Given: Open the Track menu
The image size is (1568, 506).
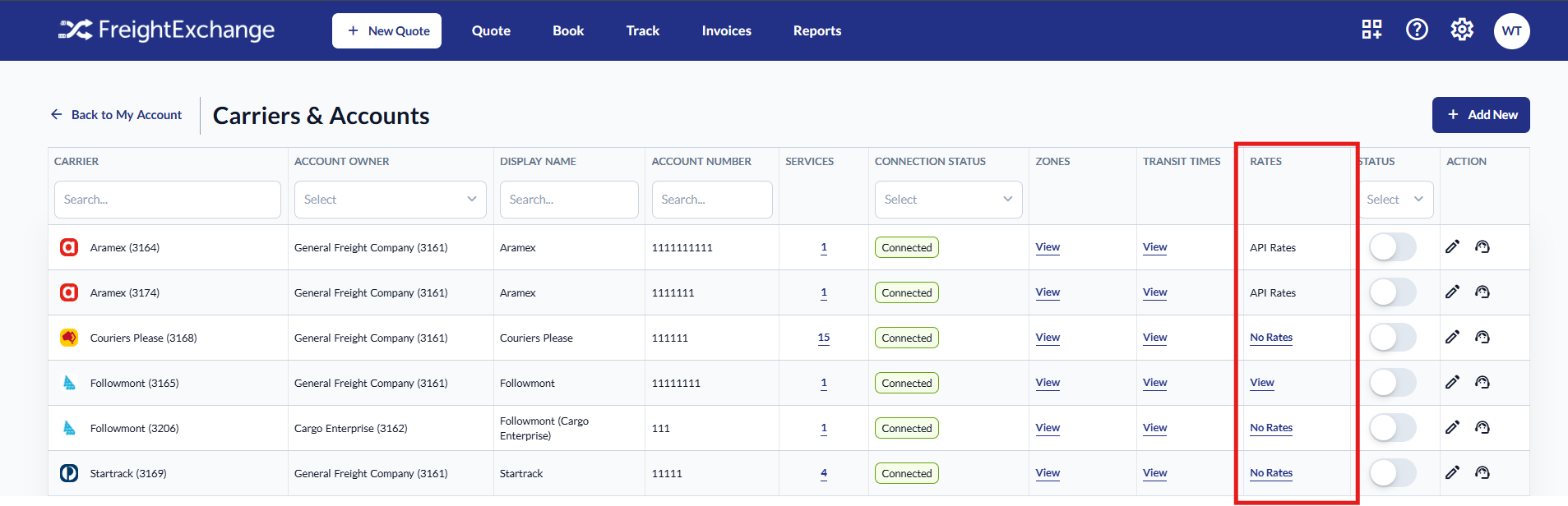Looking at the screenshot, I should [643, 30].
